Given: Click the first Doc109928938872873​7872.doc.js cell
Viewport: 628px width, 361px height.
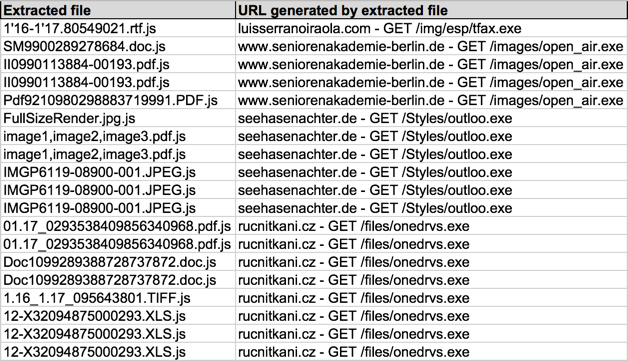Looking at the screenshot, I should coord(118,262).
